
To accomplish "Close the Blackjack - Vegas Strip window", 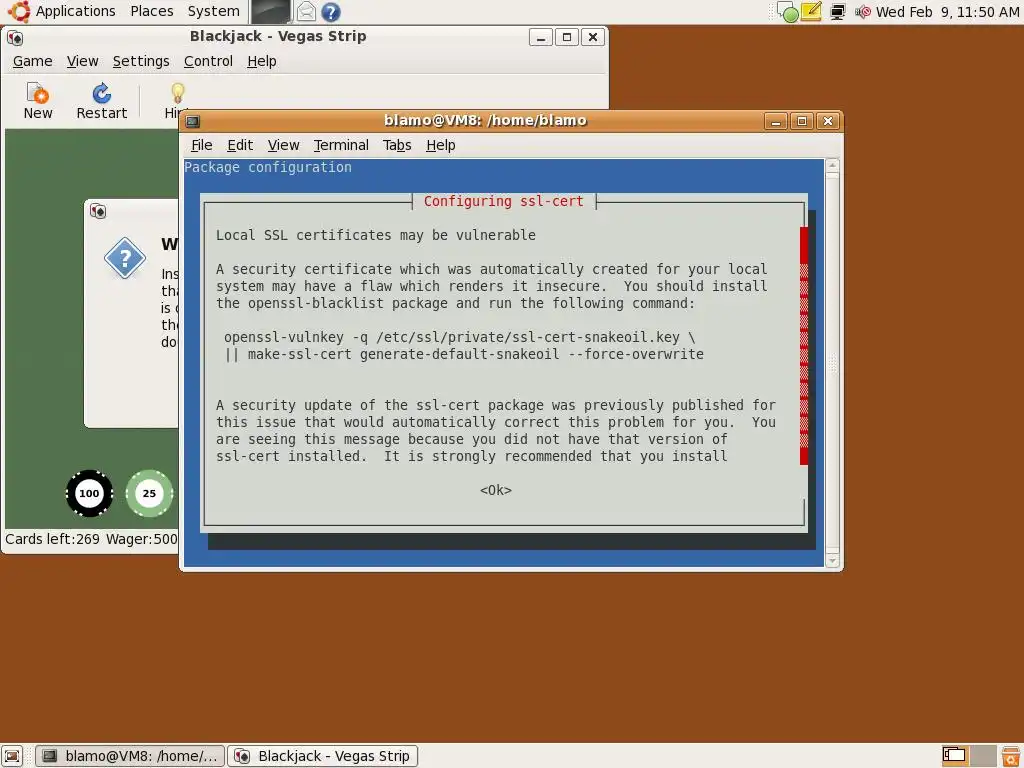I will click(x=593, y=37).
